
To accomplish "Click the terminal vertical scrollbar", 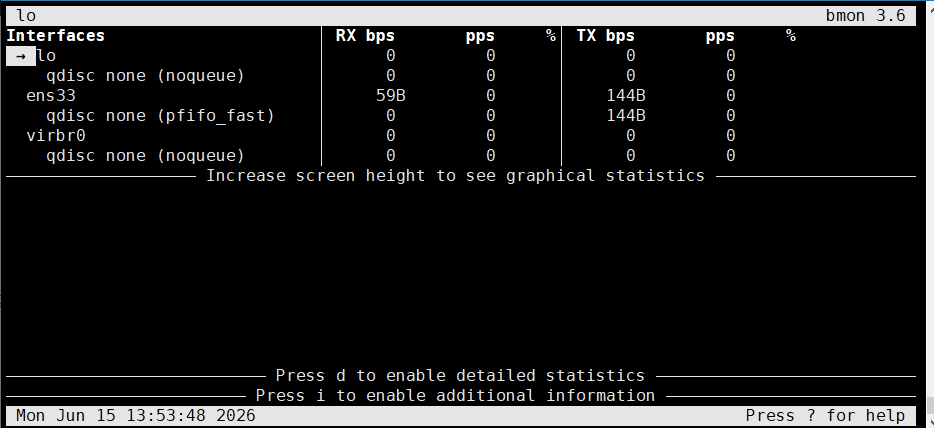I will pos(928,214).
